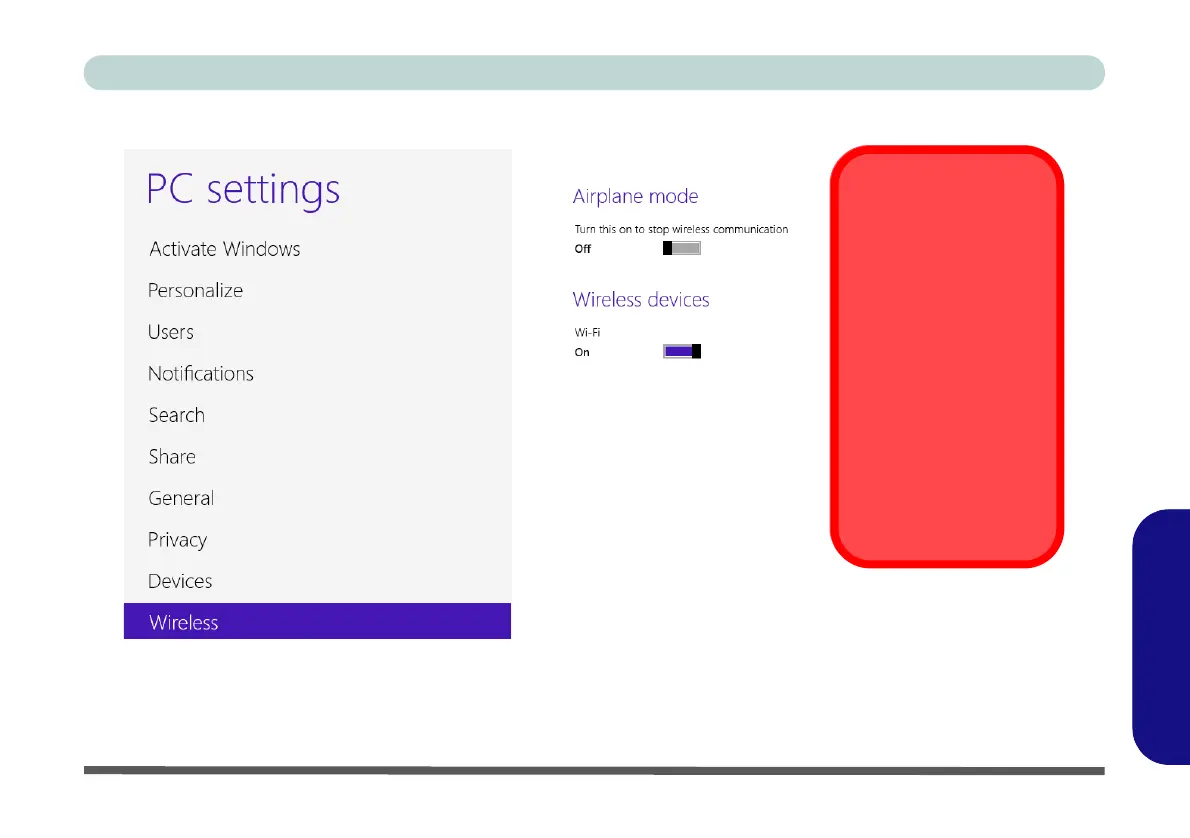This screenshot has width=1190, height=838.
Task: Open Search settings category
Action: click(177, 415)
